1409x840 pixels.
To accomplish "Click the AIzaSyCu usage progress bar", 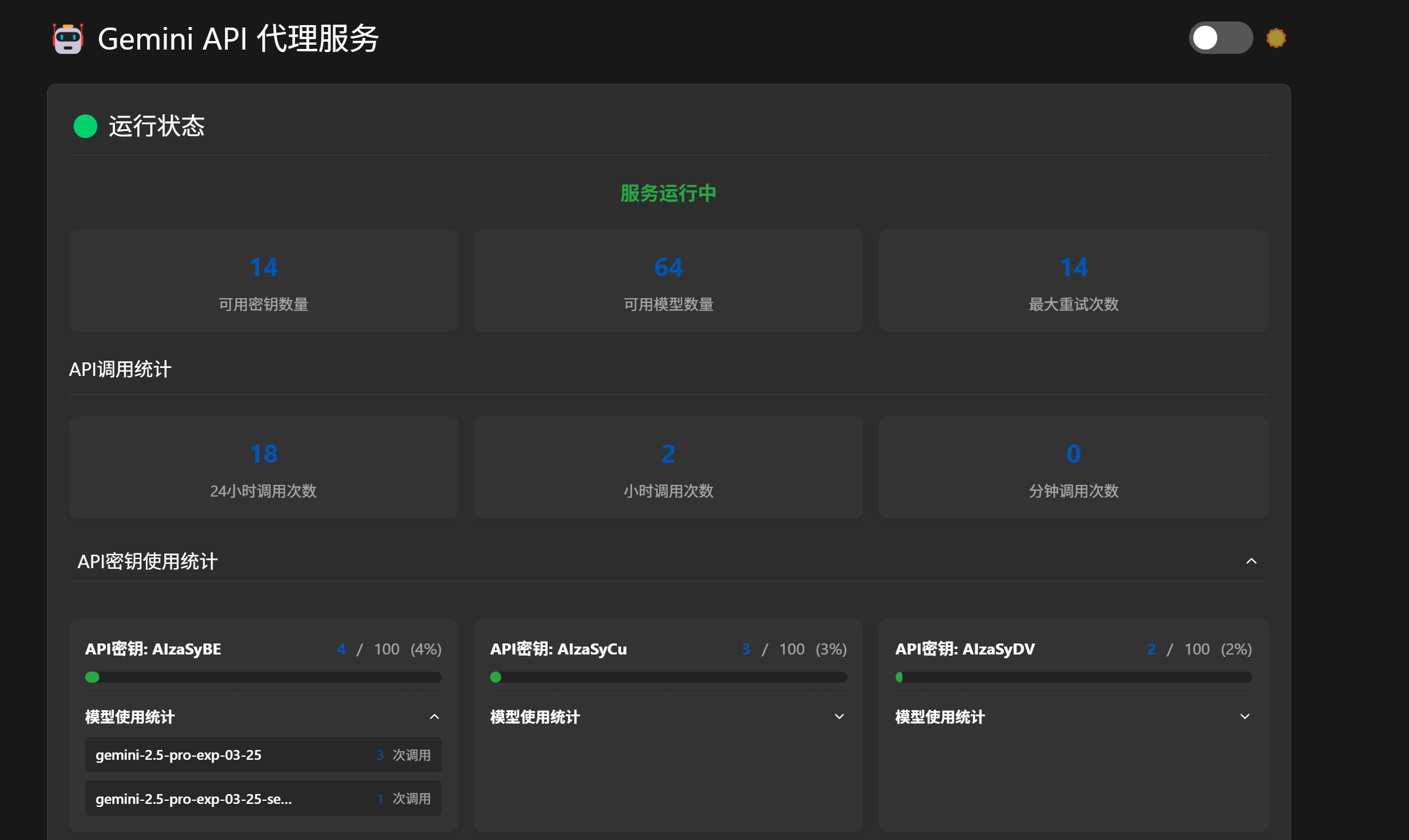I will (668, 677).
